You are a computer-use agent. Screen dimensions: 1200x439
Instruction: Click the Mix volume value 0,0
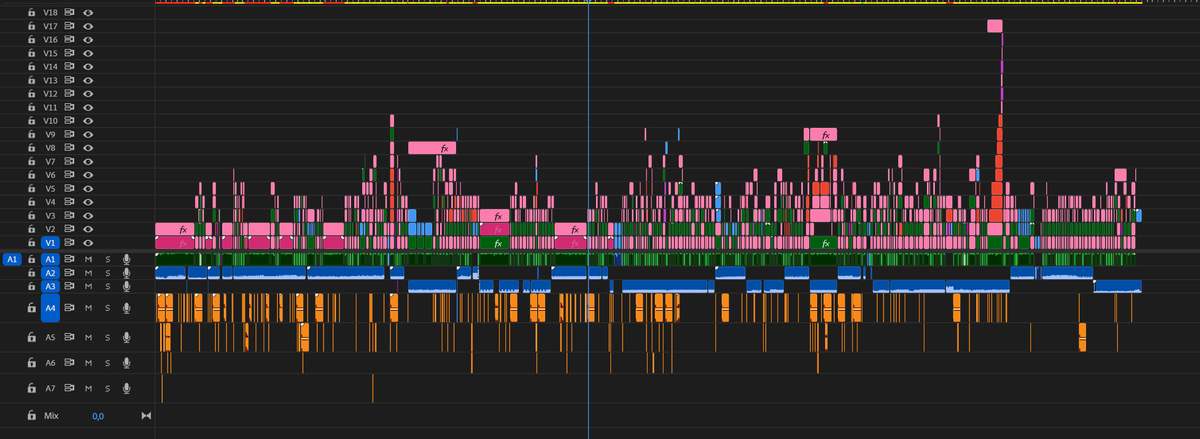[x=99, y=416]
